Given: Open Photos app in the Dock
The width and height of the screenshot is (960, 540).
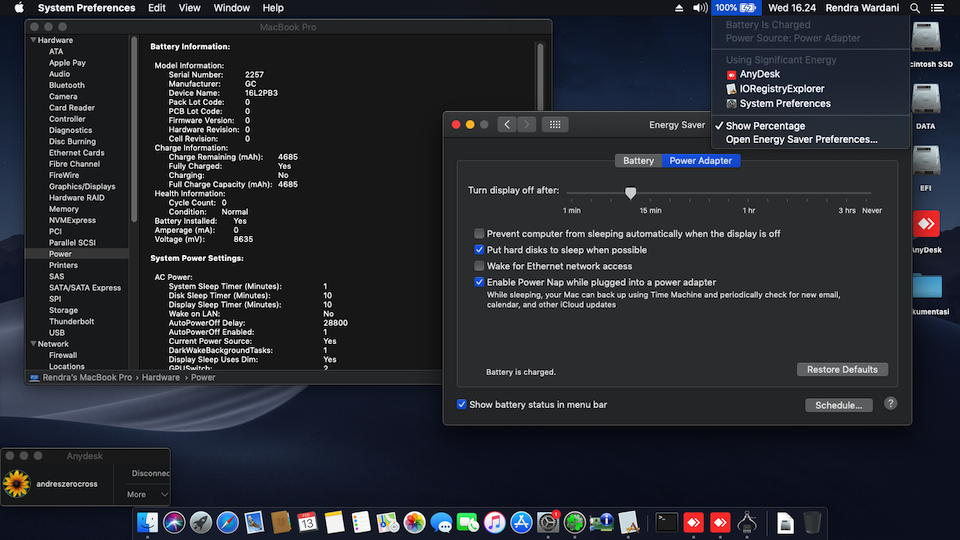Looking at the screenshot, I should (x=414, y=522).
